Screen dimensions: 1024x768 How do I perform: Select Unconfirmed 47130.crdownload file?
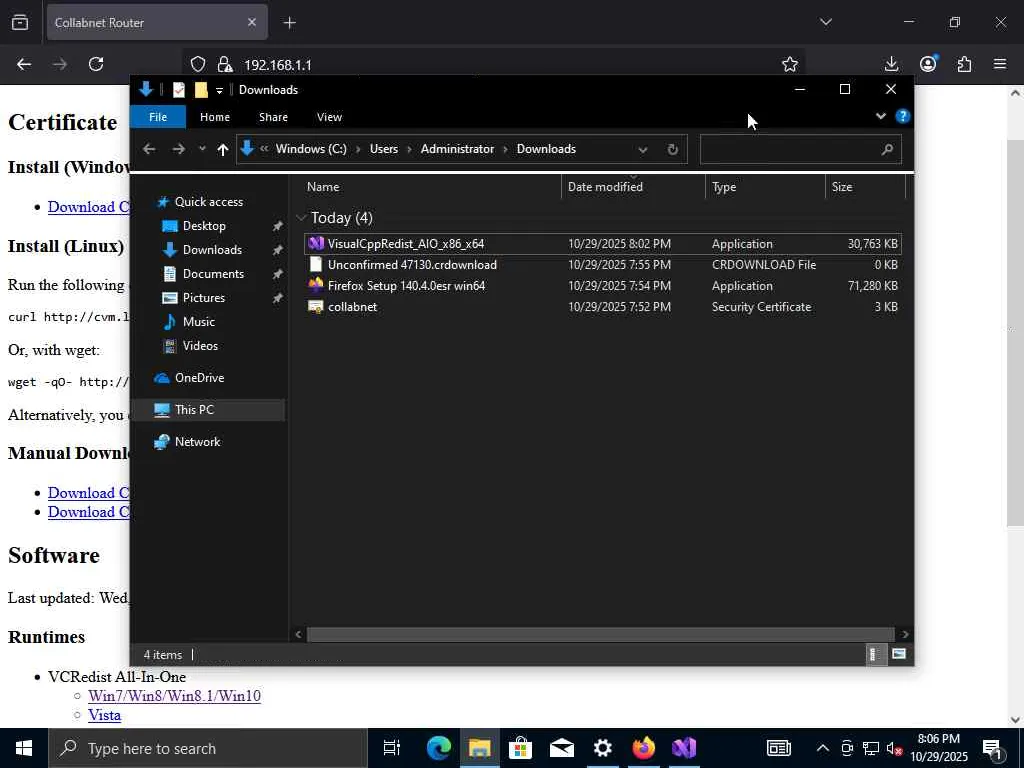pos(602,264)
